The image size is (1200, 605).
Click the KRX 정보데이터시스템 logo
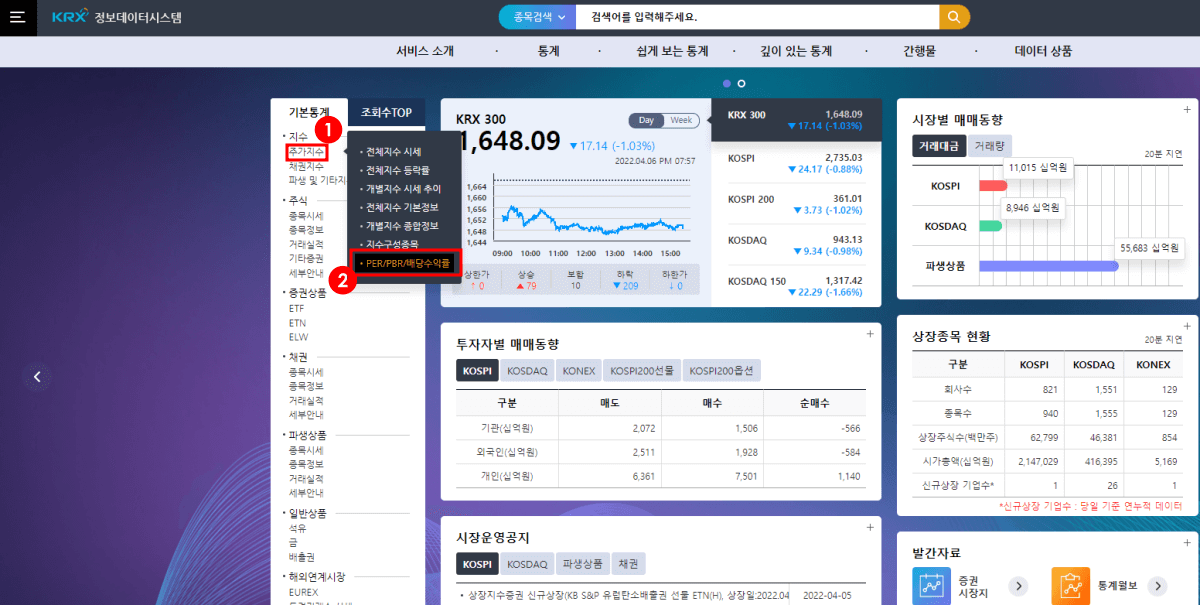(x=117, y=17)
